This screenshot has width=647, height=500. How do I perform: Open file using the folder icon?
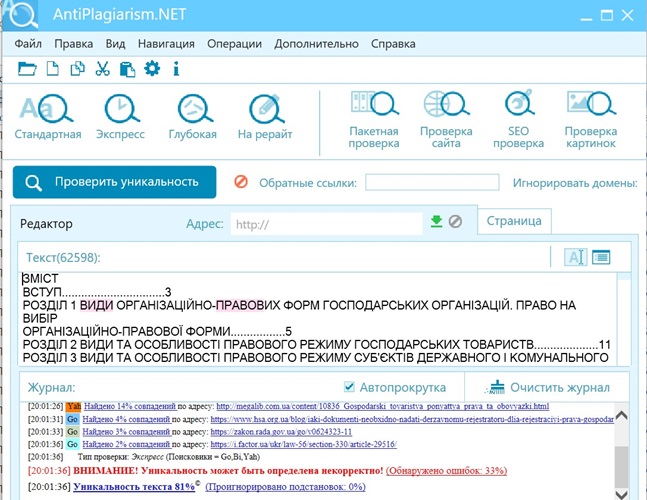(27, 68)
